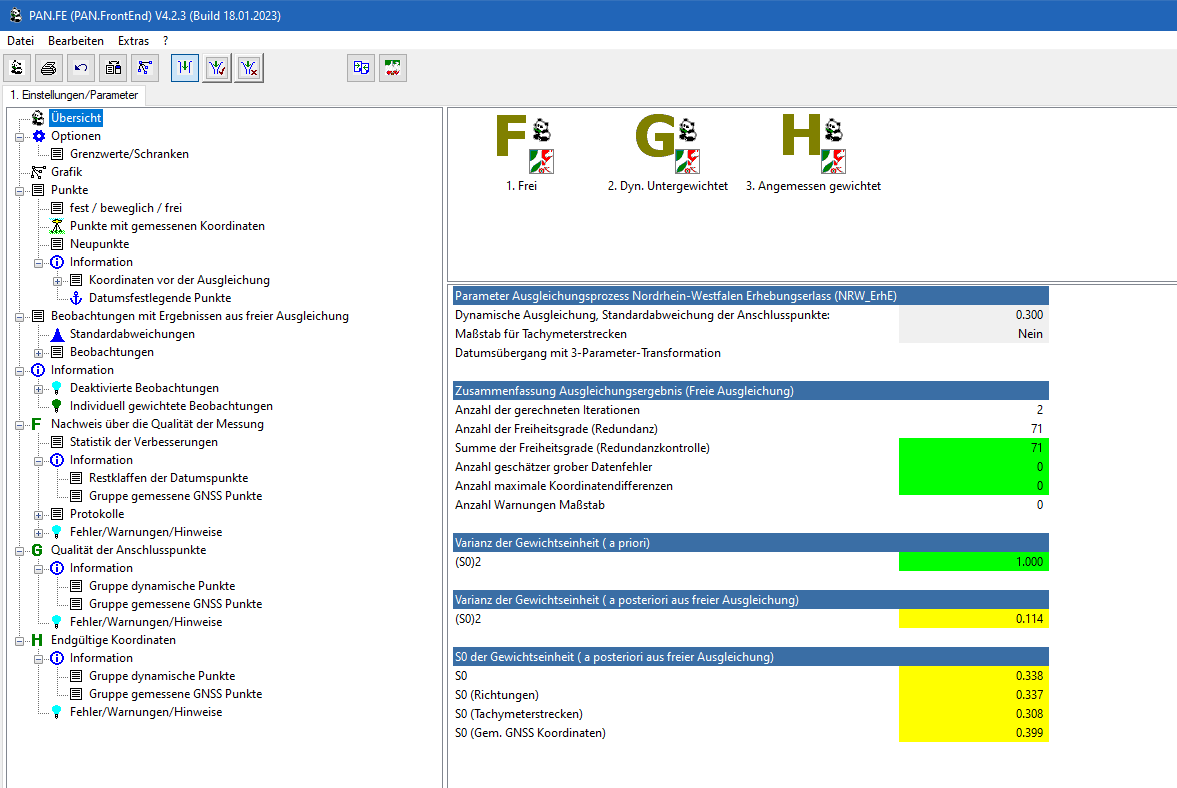
Task: Collapse the 'Optionen' tree node
Action: [20, 136]
